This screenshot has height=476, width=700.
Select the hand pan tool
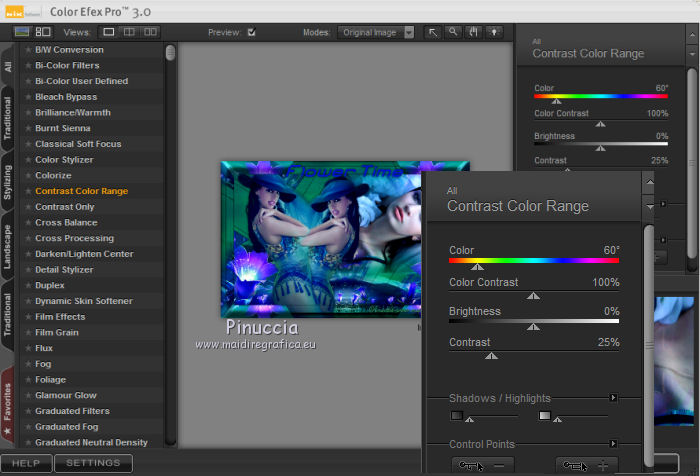tap(473, 32)
